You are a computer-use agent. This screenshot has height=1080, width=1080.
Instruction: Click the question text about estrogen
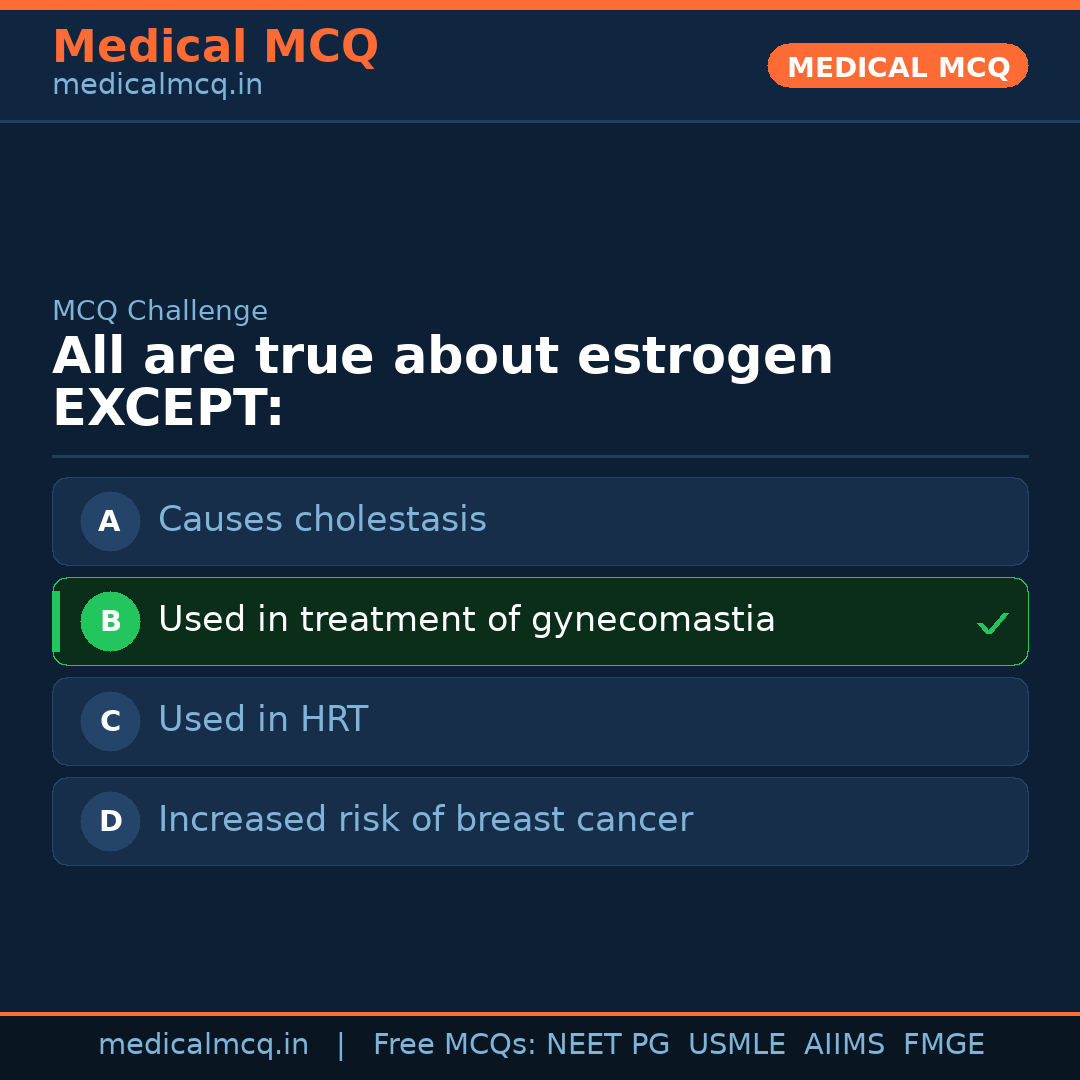coord(442,382)
